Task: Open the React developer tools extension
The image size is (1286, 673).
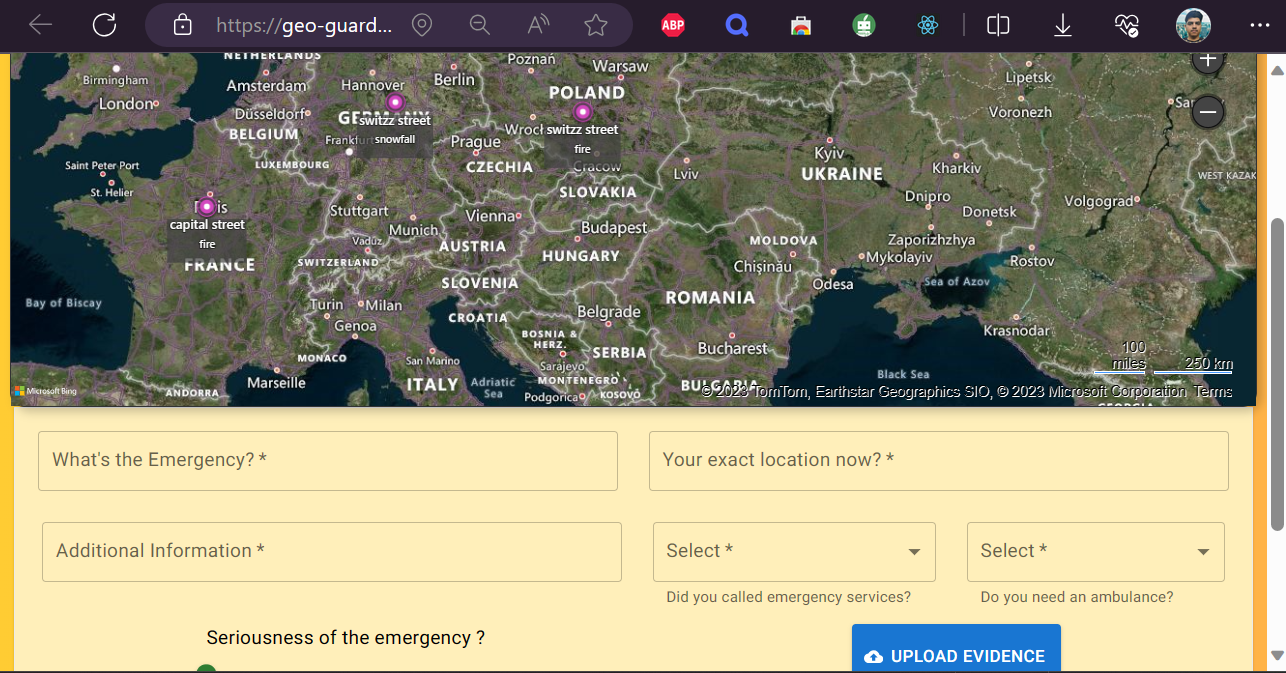Action: tap(928, 25)
